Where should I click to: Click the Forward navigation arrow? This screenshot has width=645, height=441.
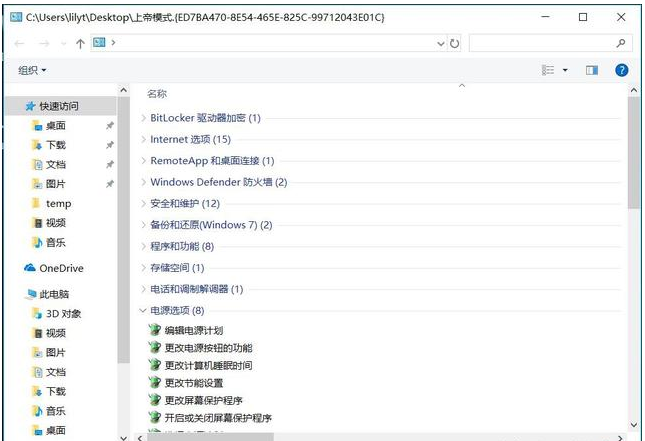point(44,43)
